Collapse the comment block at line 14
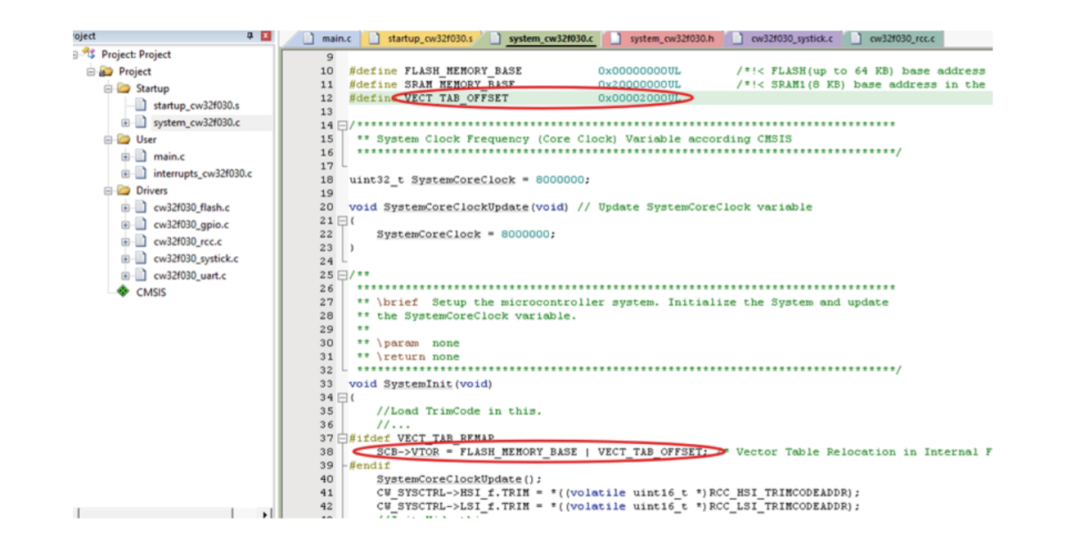 342,125
